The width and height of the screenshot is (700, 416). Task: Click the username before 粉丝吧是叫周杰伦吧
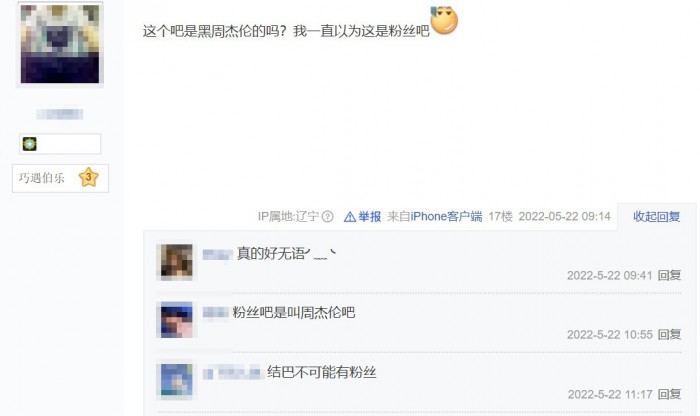(216, 312)
